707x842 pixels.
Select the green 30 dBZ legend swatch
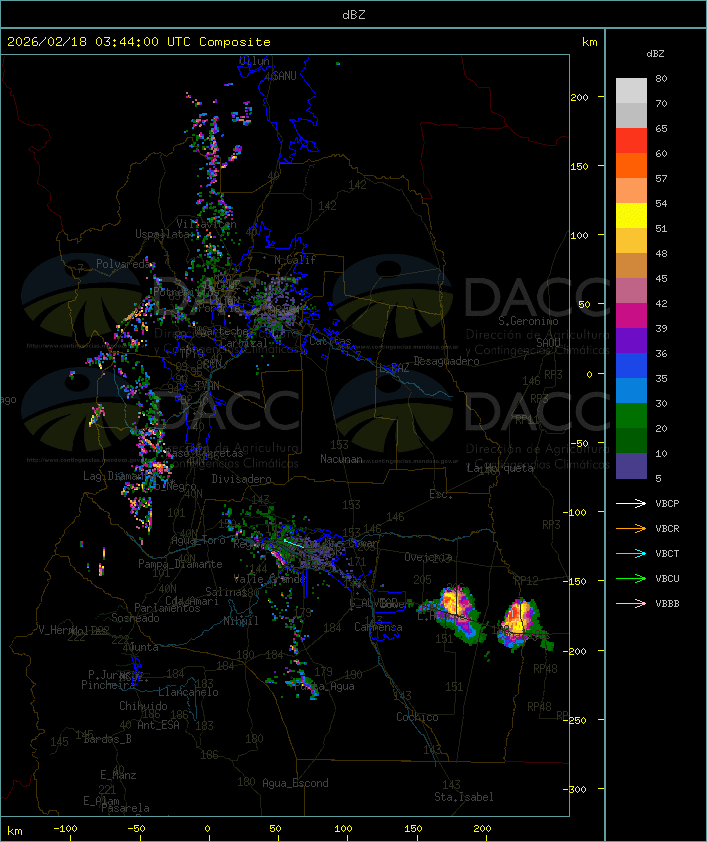point(631,416)
